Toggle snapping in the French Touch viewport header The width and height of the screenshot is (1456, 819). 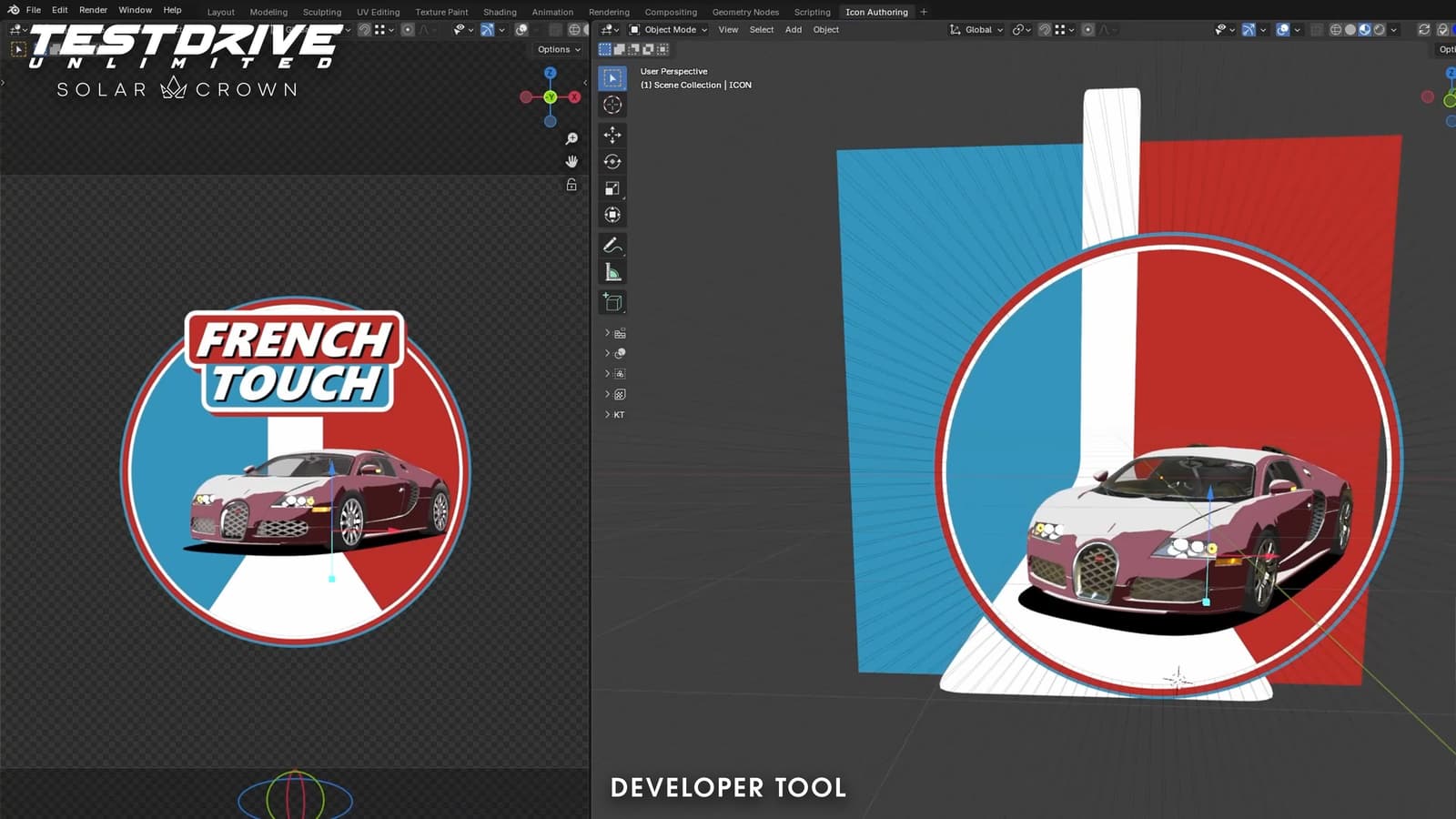pos(364,29)
